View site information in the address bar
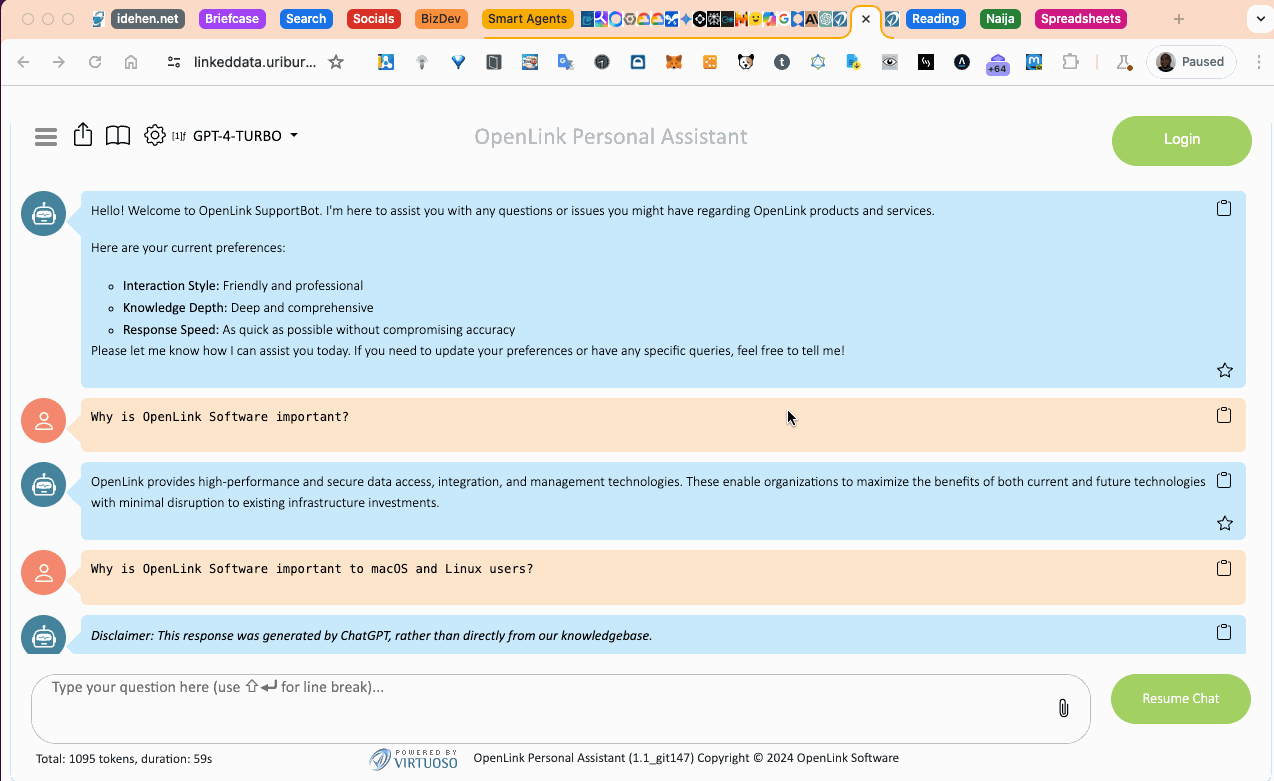The height and width of the screenshot is (781, 1274). pyautogui.click(x=174, y=62)
